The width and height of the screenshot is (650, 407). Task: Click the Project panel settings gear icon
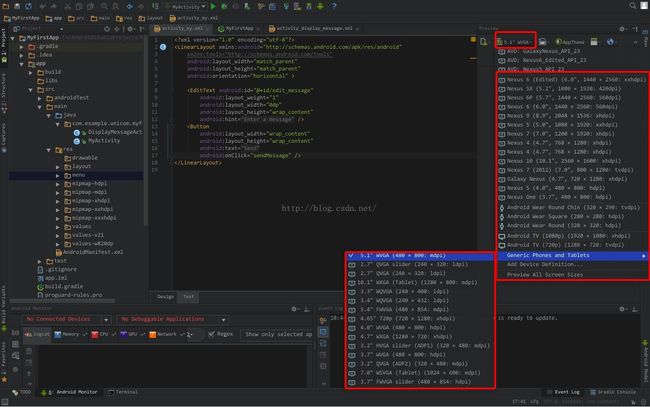130,29
